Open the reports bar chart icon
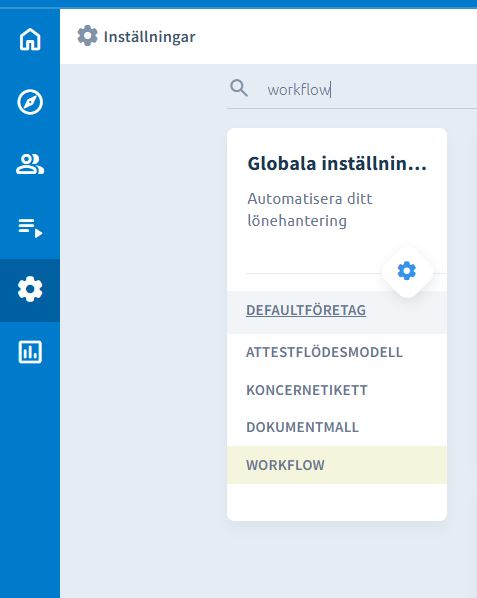477x598 pixels. 30,352
